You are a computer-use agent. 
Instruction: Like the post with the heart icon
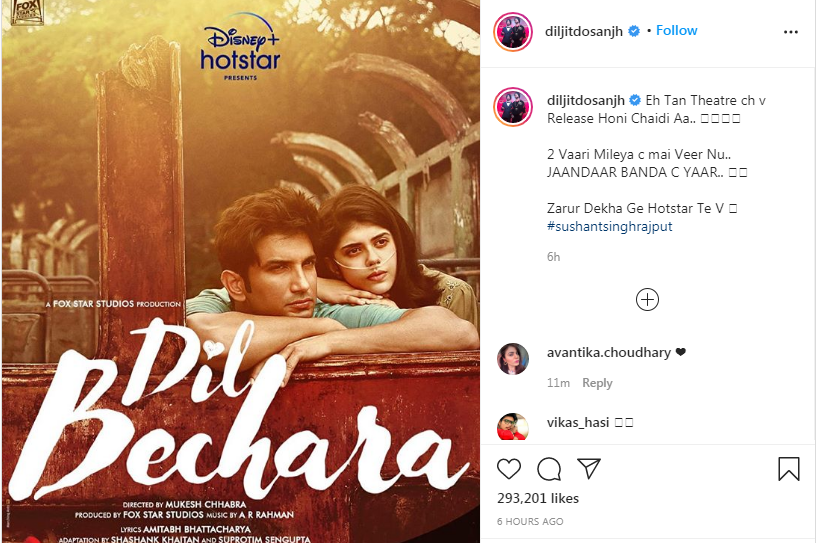[508, 469]
